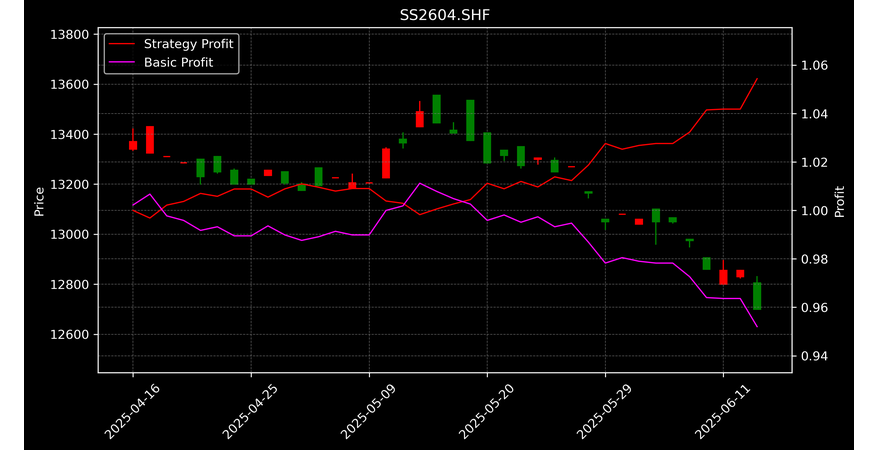Click the Profit axis title
This screenshot has width=878, height=450.
pyautogui.click(x=839, y=201)
